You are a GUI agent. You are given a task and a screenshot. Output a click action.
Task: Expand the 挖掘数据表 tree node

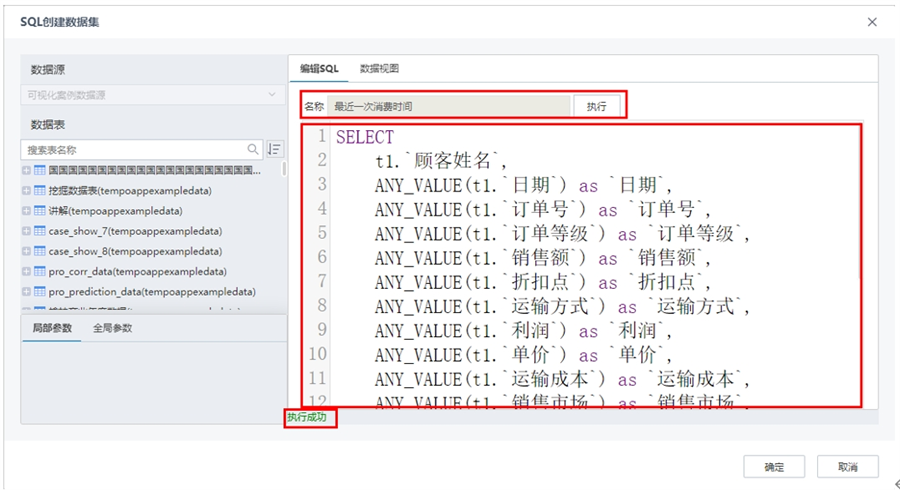(x=26, y=190)
